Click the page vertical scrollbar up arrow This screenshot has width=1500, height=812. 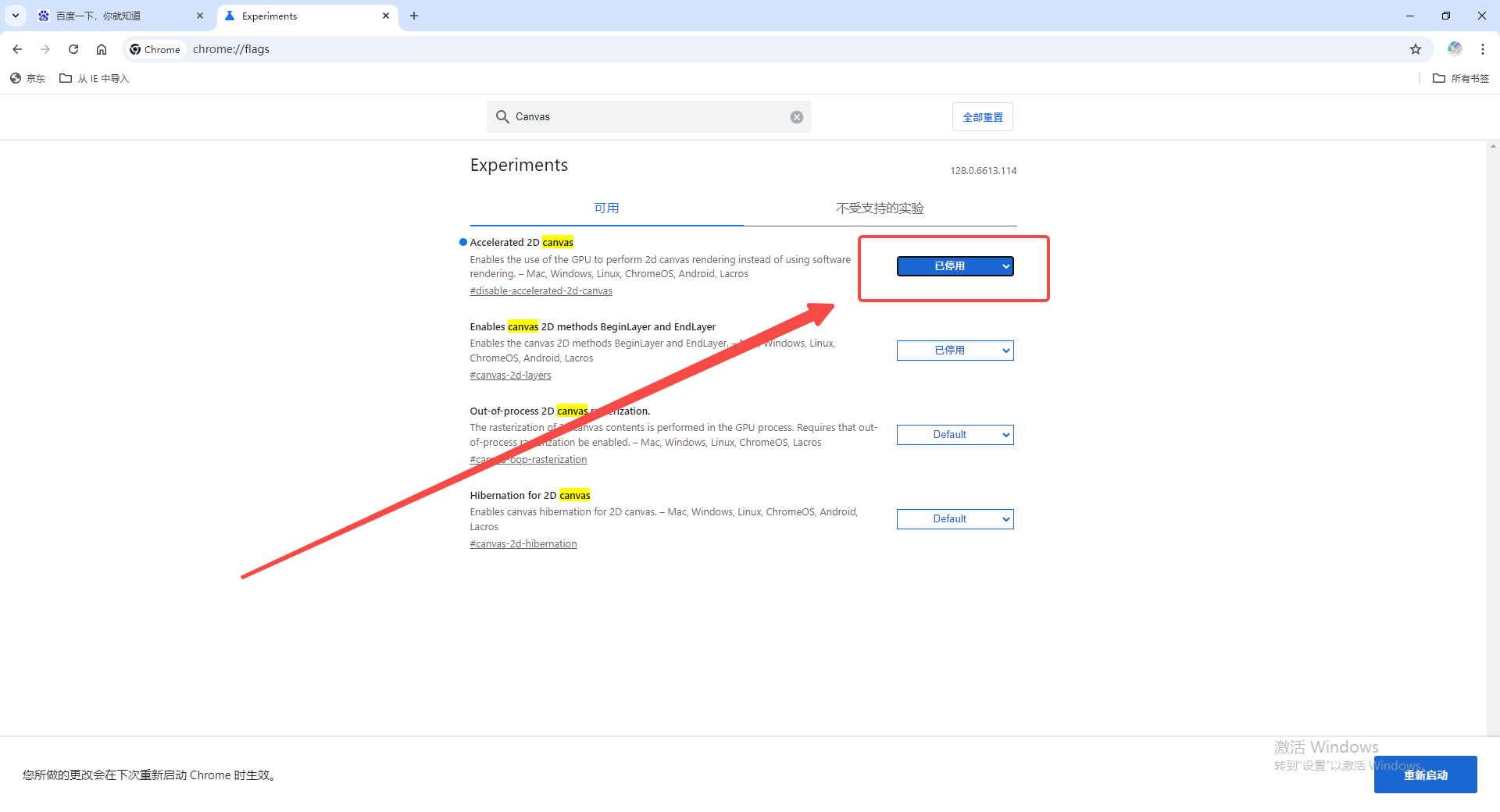(1493, 146)
